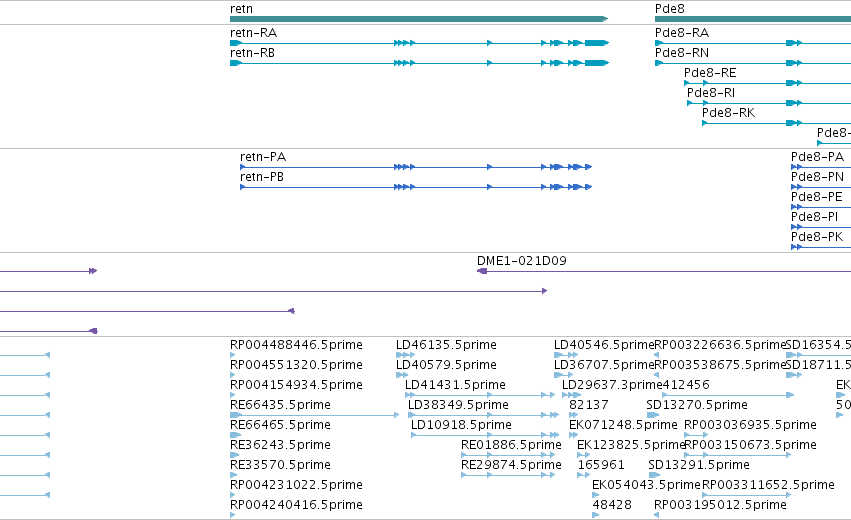Select EST RE01886.5prime
Screen dimensions: 851x520
[511, 445]
